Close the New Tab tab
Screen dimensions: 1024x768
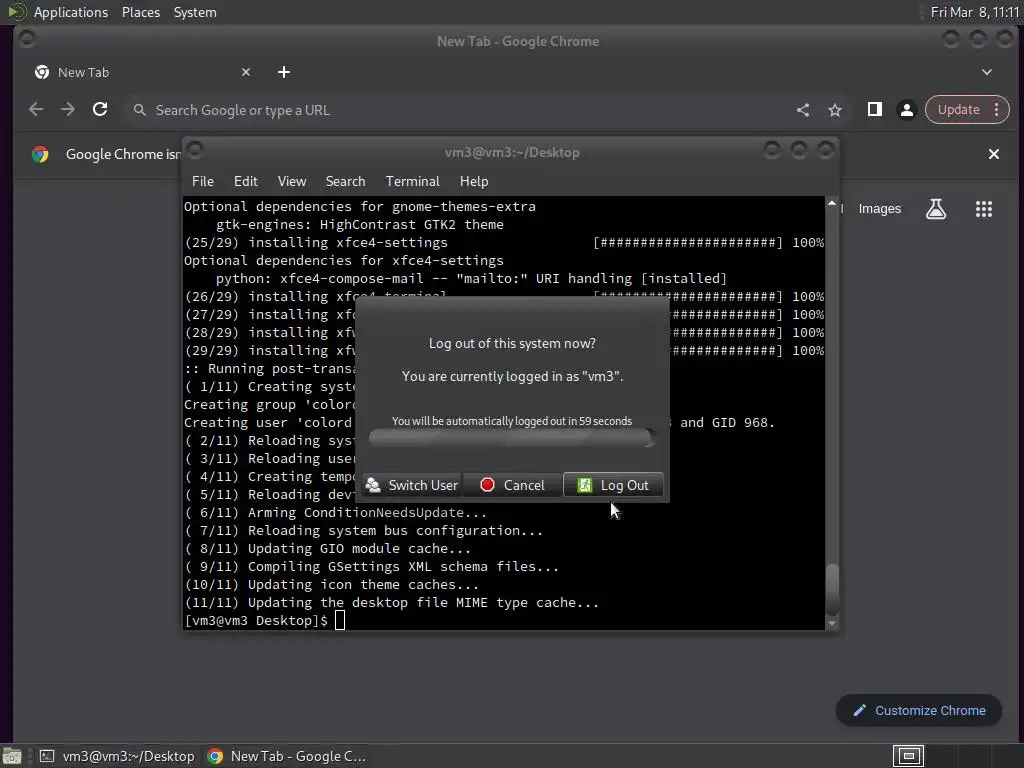tap(246, 72)
